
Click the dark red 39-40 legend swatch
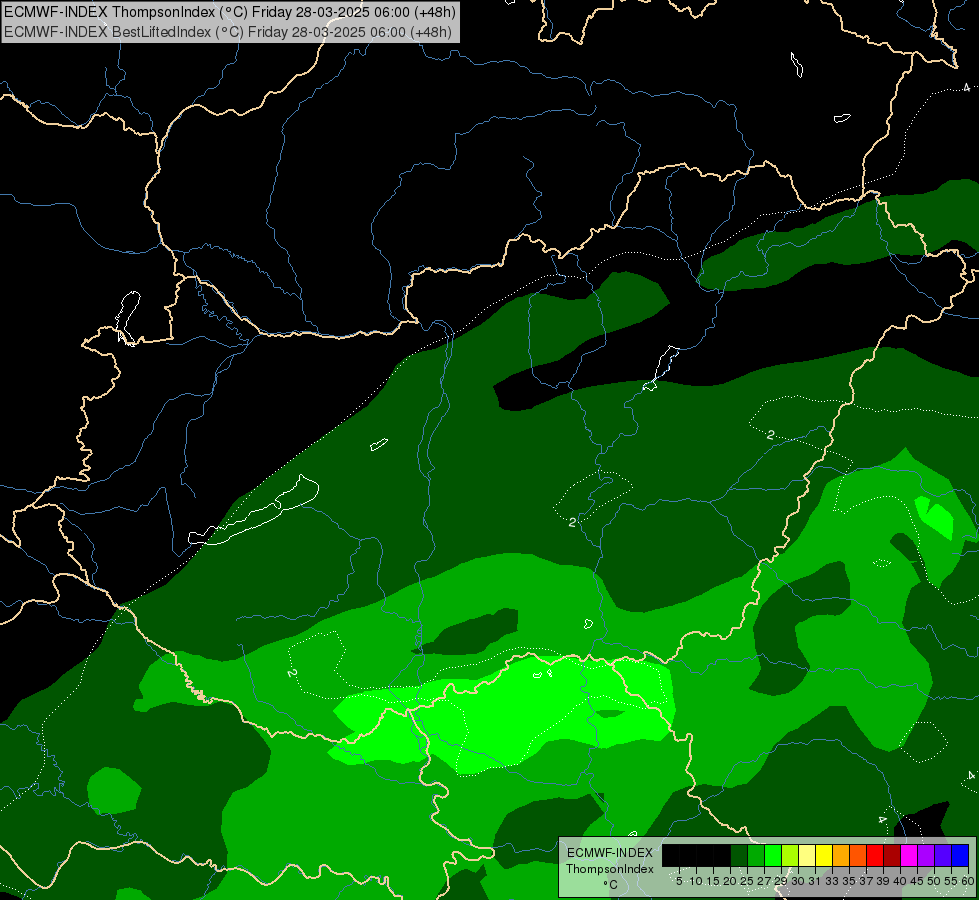pos(892,855)
